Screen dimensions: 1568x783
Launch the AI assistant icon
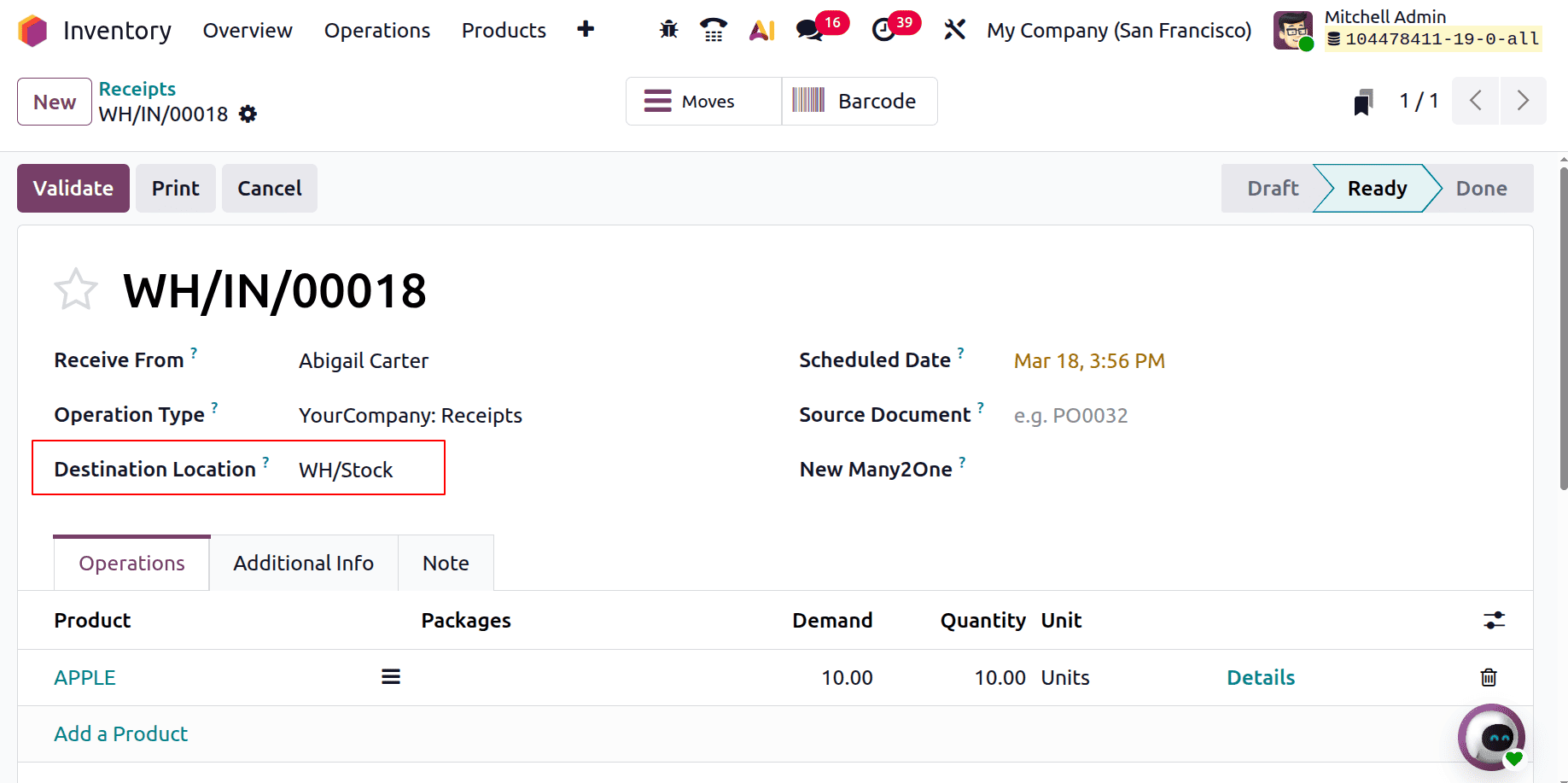point(761,28)
